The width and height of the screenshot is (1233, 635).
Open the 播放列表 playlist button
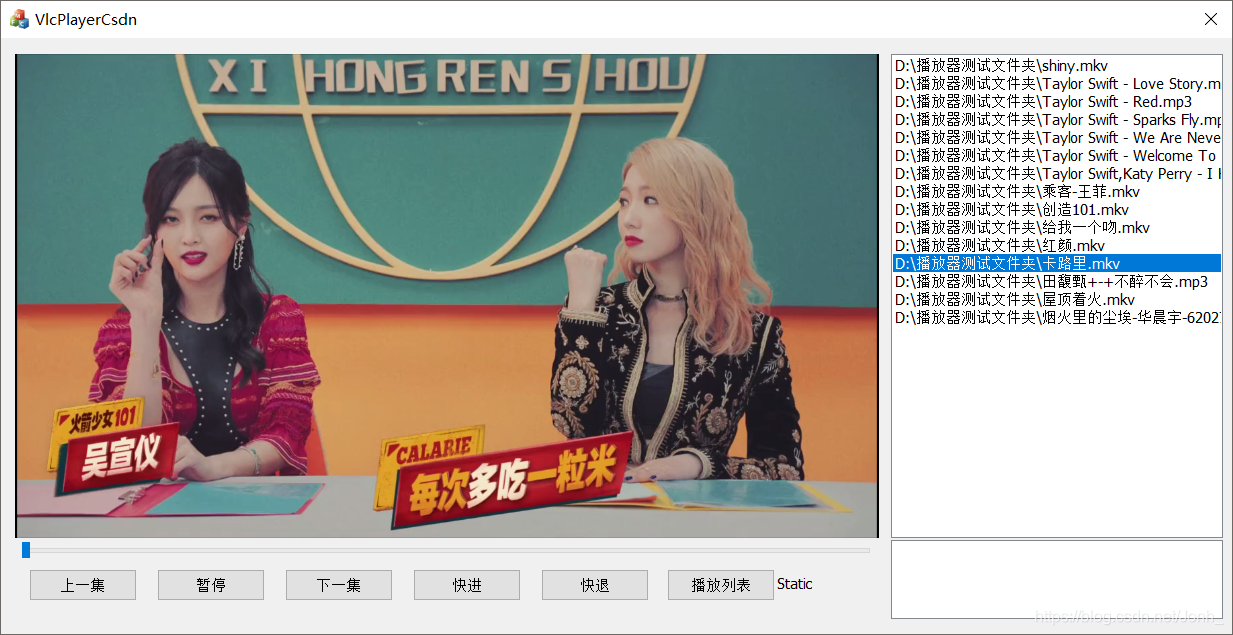(x=721, y=585)
